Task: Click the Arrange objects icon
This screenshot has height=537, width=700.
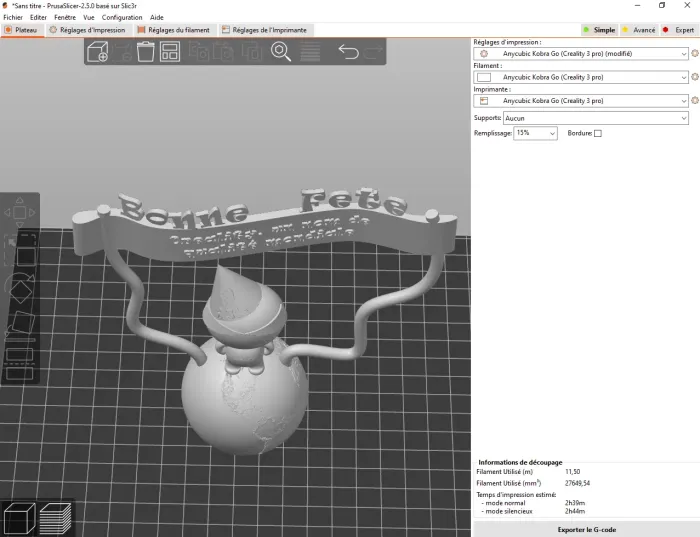Action: coord(170,51)
